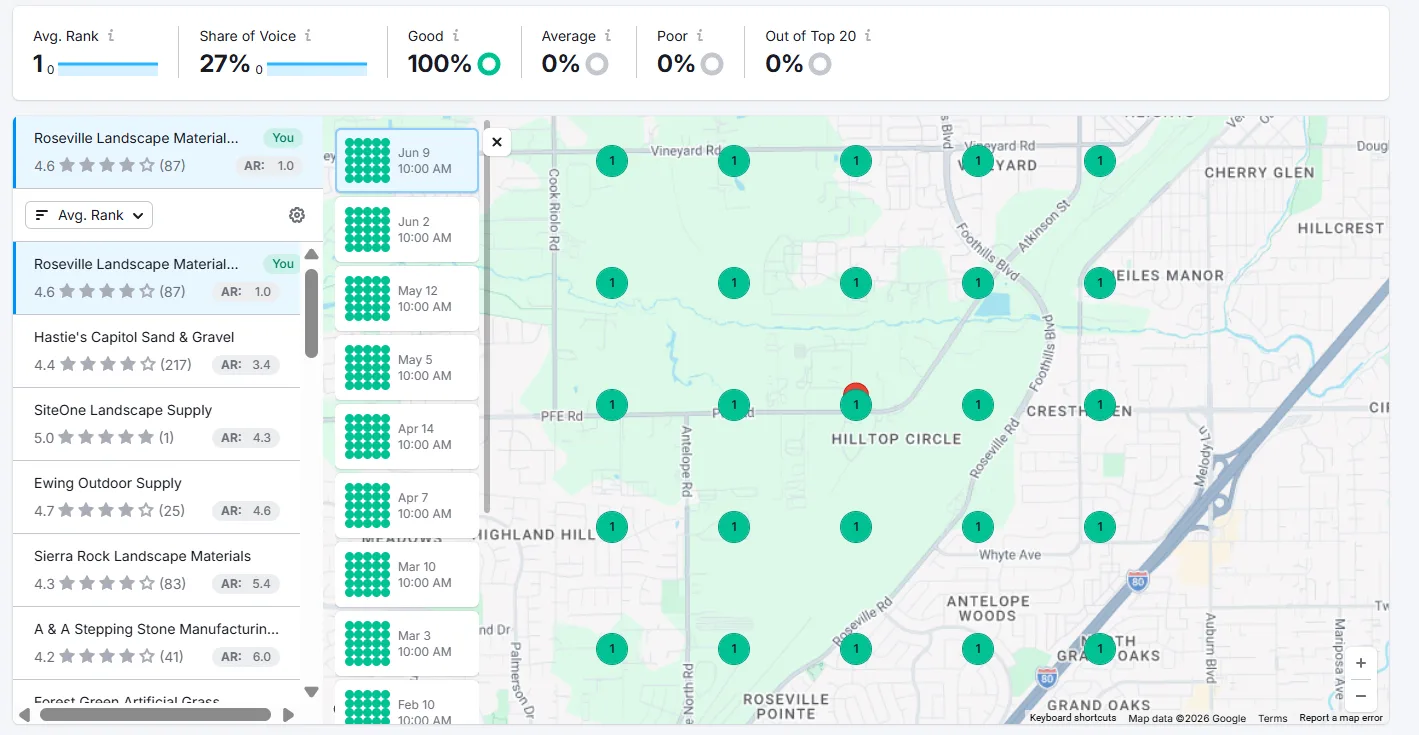Click info icon next to Share of Voice
Image resolution: width=1419 pixels, height=735 pixels.
pos(308,36)
